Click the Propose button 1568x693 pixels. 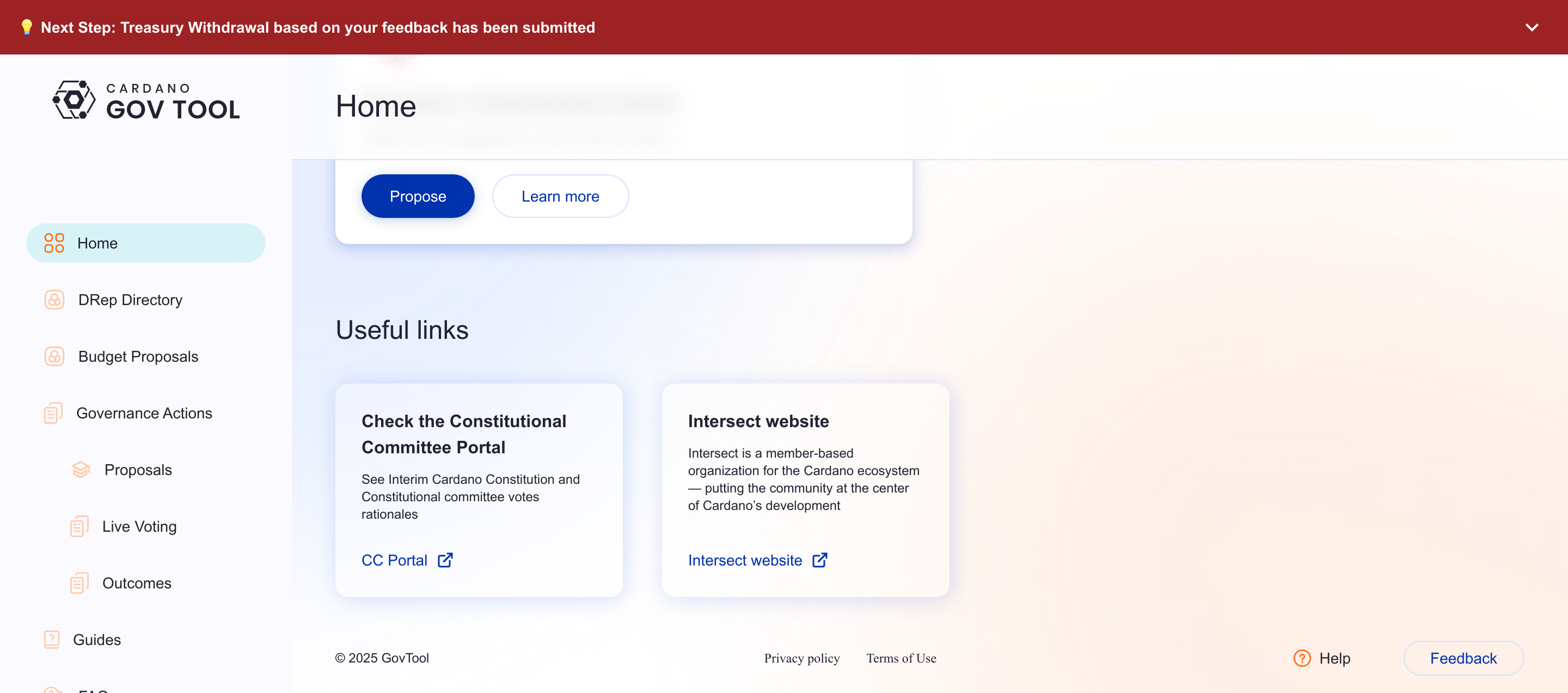coord(418,196)
